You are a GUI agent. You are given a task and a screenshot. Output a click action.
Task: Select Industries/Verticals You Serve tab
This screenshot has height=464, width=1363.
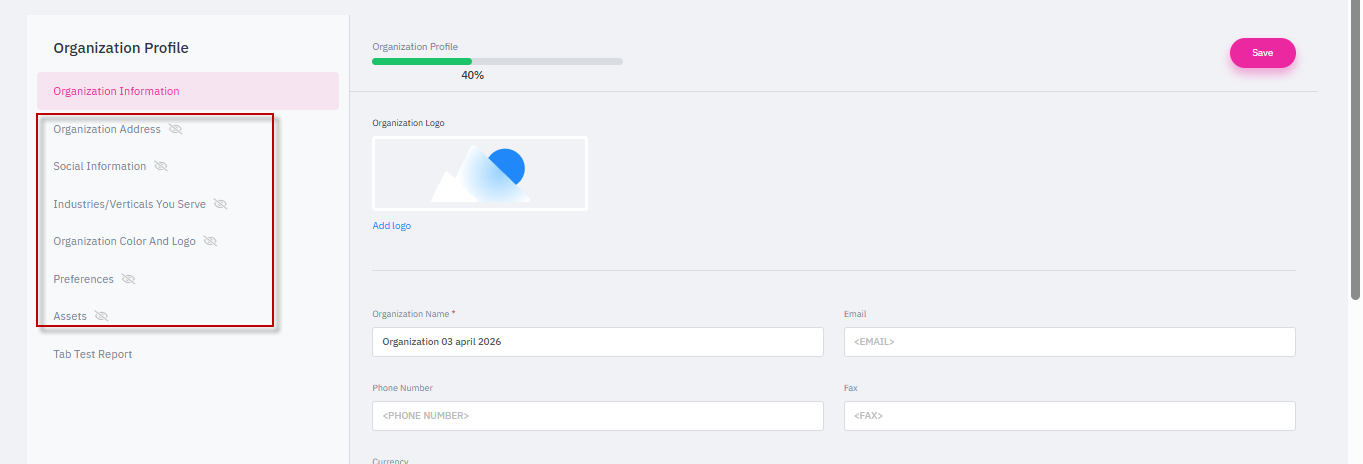tap(129, 204)
